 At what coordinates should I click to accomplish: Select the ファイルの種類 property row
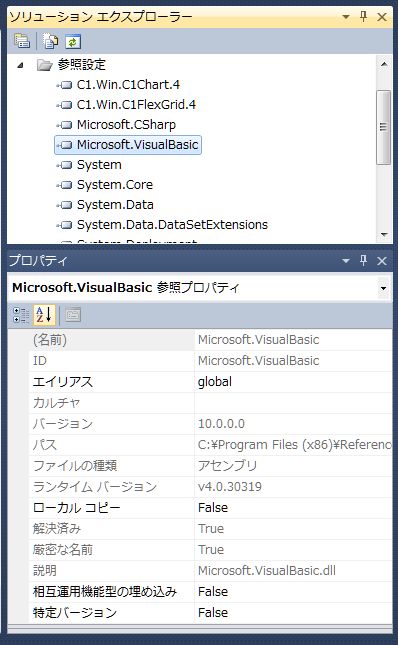[x=211, y=466]
